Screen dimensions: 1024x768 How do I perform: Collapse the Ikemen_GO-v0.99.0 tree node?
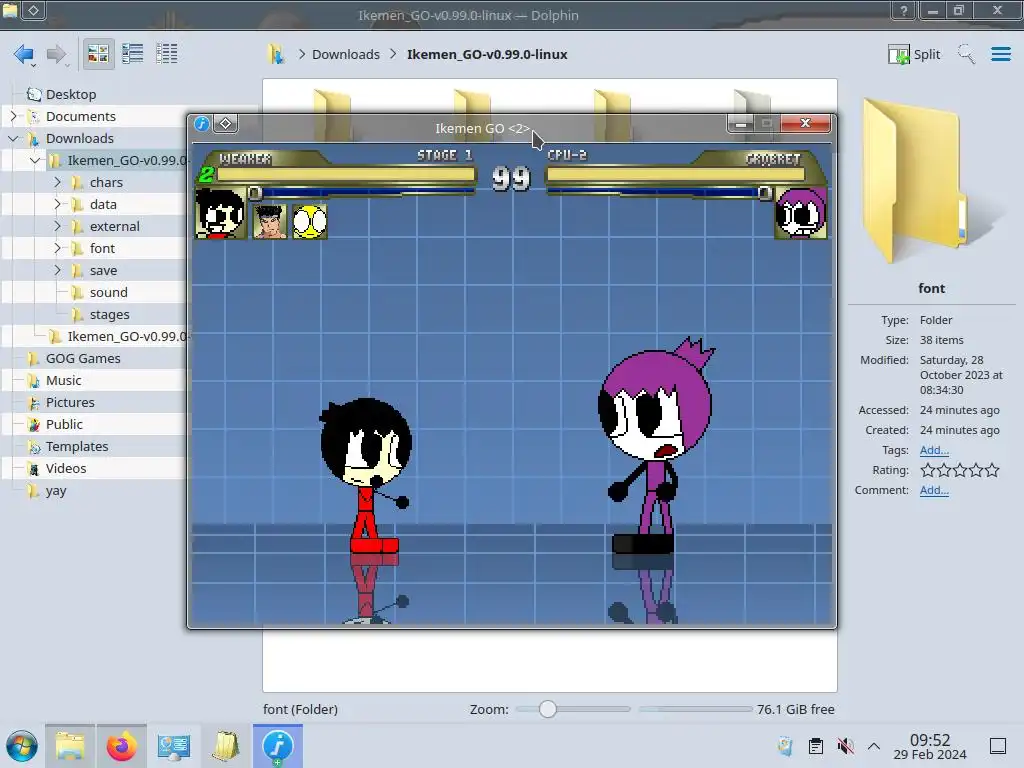coord(35,160)
